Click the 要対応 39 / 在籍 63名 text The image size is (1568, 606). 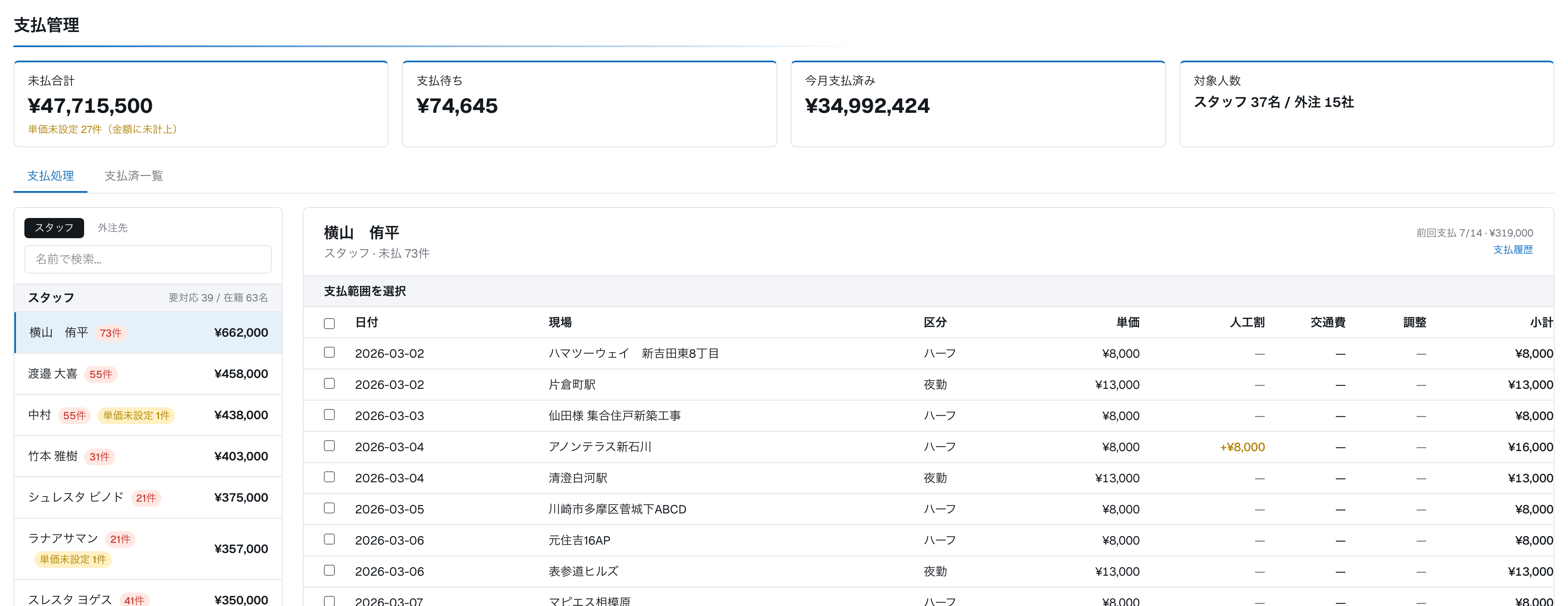[218, 298]
